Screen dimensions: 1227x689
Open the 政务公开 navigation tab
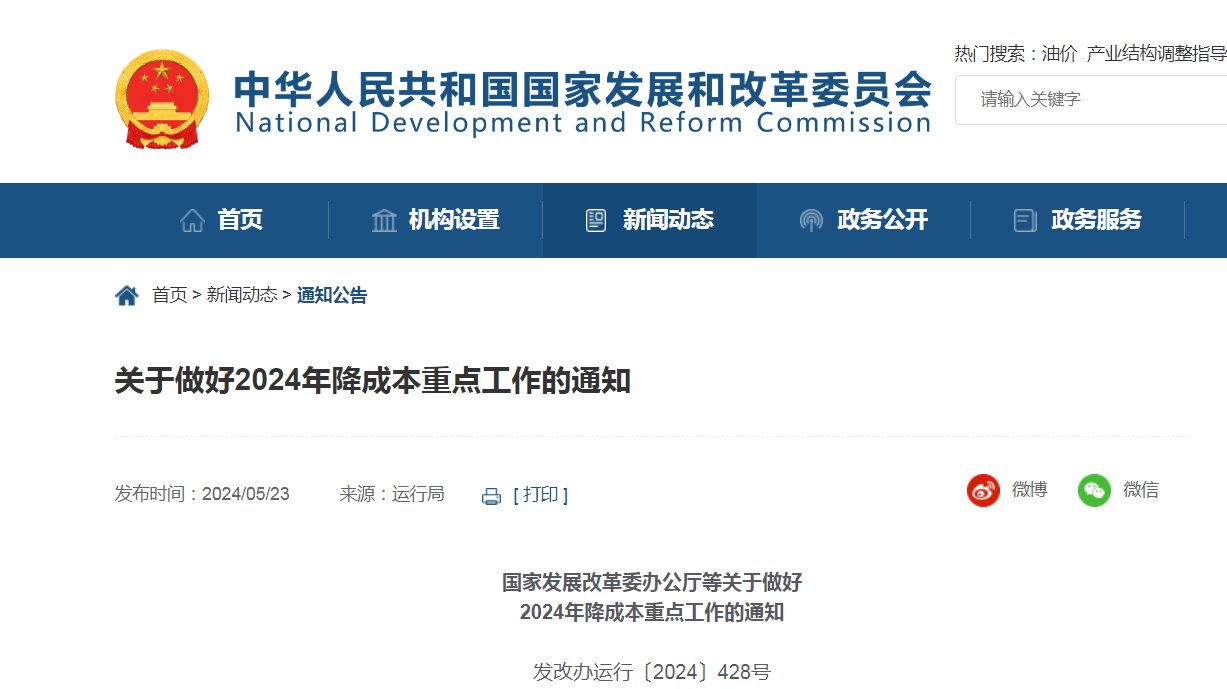pyautogui.click(x=864, y=220)
